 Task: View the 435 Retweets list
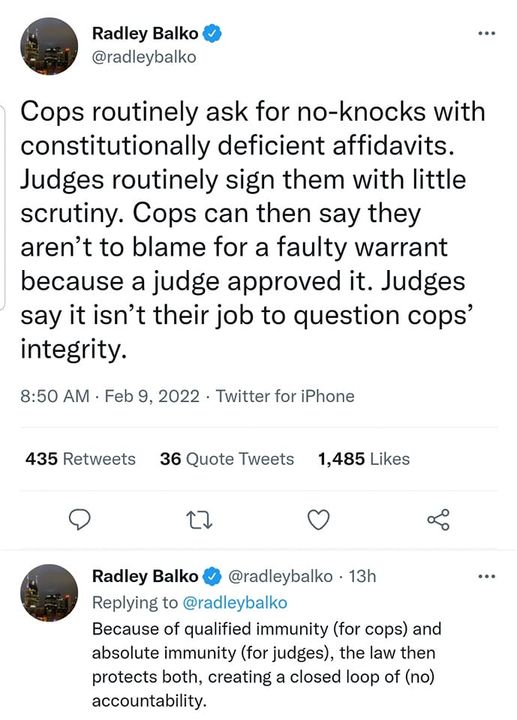[80, 459]
